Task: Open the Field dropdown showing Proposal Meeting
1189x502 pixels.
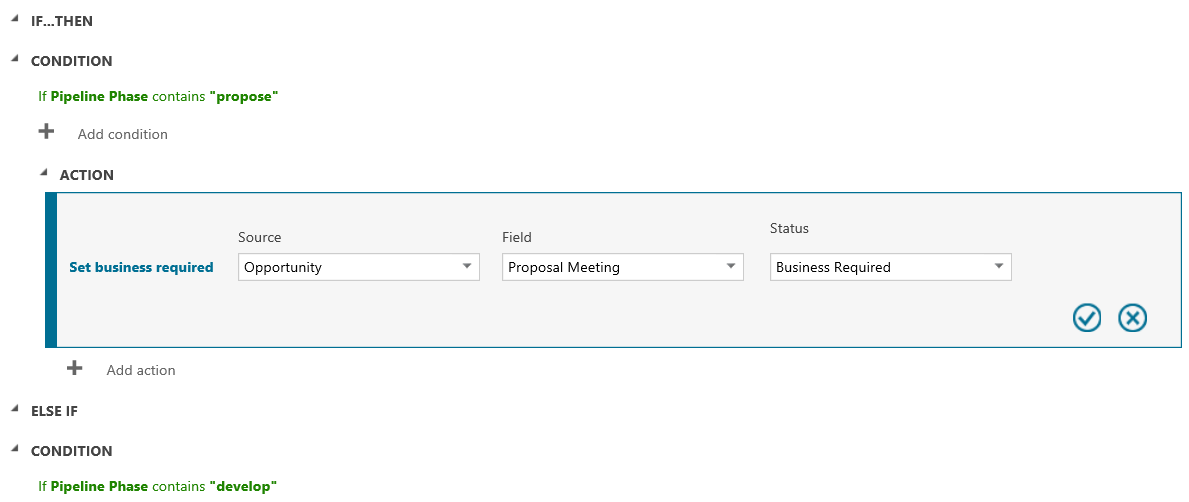Action: 622,267
